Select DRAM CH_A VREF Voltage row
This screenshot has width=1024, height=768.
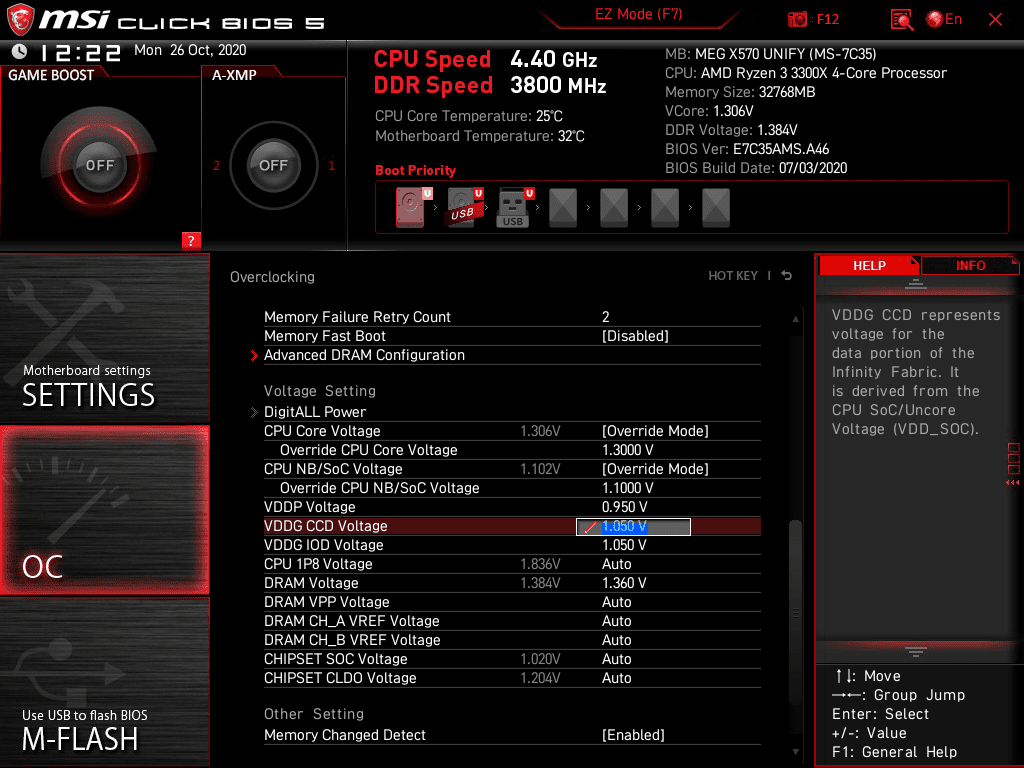point(512,620)
